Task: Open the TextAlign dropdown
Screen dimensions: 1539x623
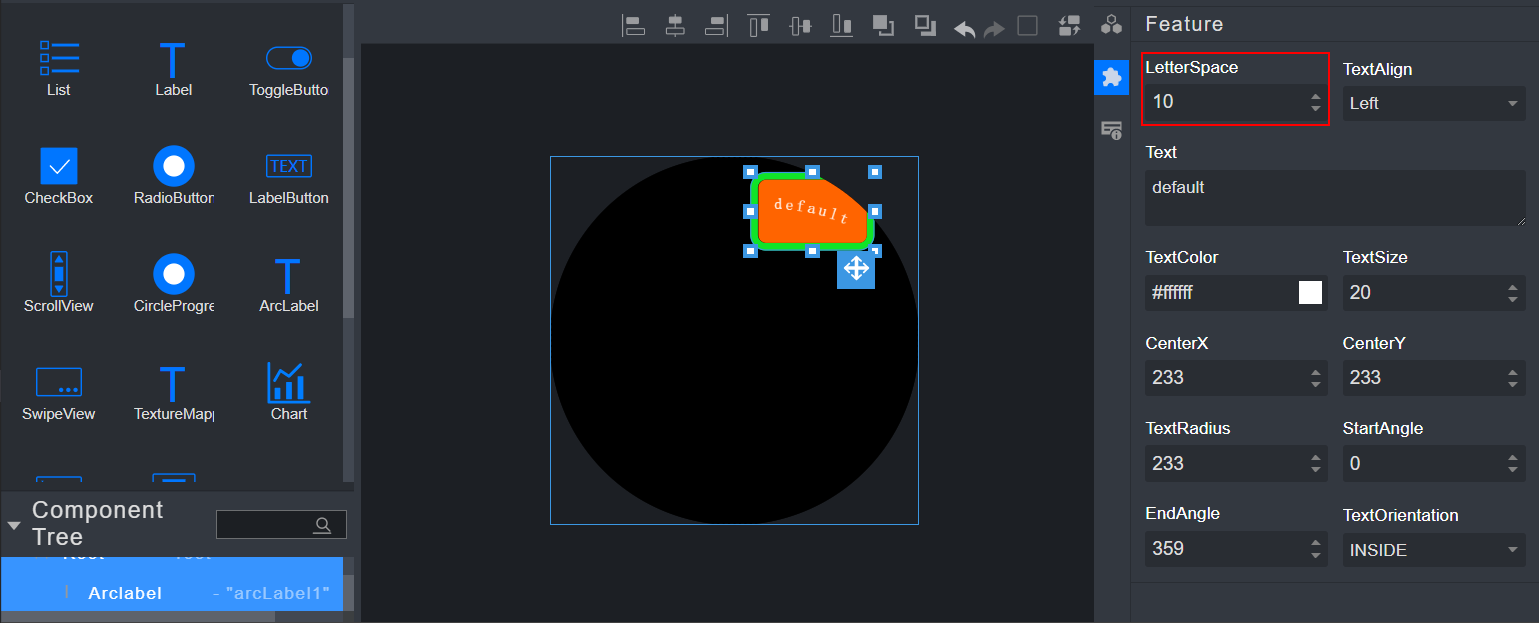Action: [1433, 103]
